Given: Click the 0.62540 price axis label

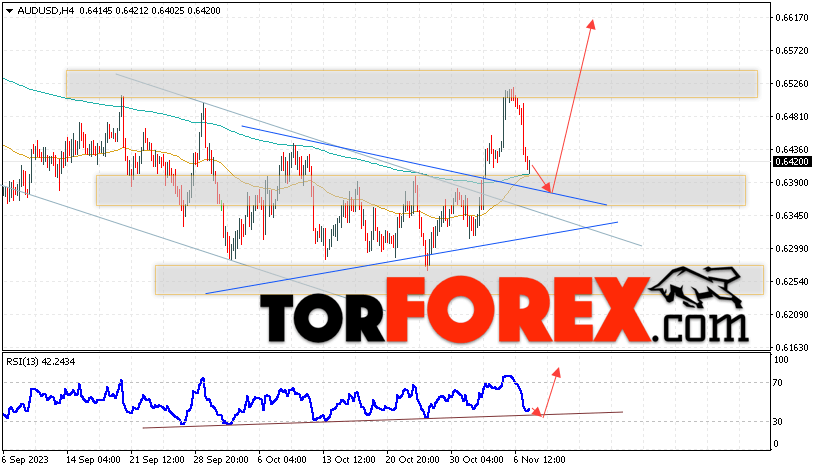Looking at the screenshot, I should pos(792,282).
